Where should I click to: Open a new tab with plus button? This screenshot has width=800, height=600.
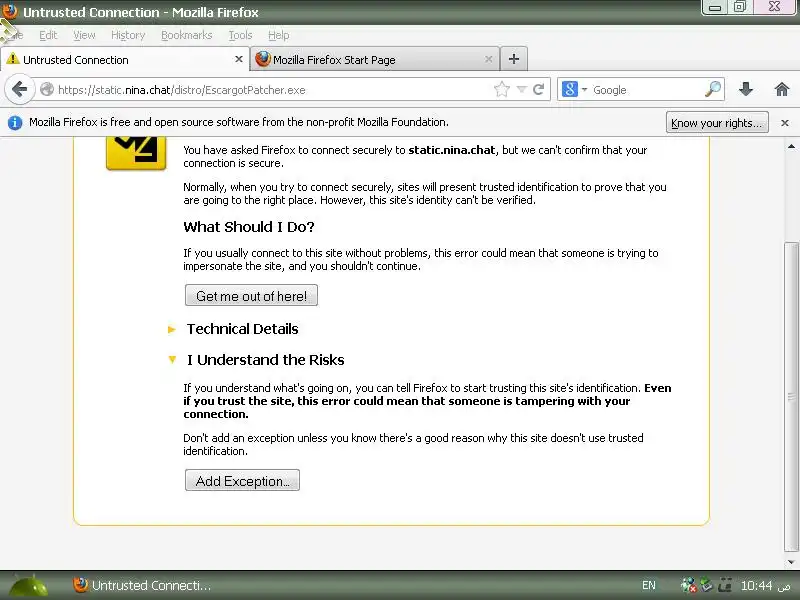(514, 59)
